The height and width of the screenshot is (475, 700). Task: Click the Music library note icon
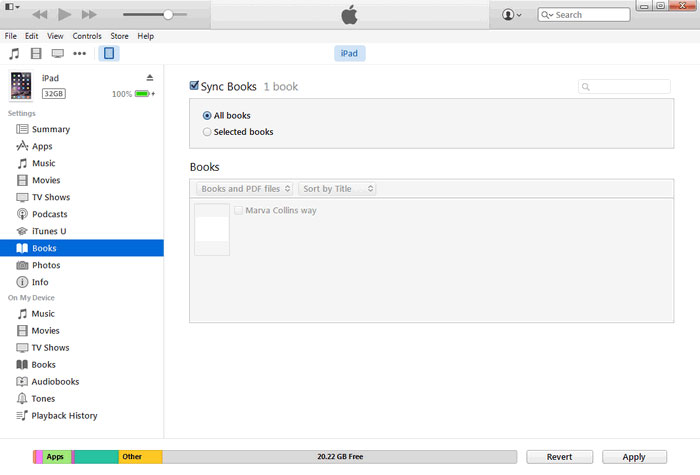(x=14, y=53)
